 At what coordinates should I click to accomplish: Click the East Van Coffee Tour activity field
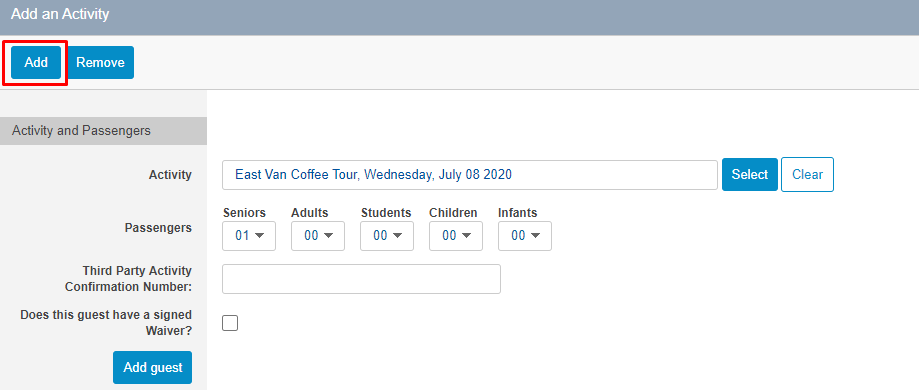[469, 175]
